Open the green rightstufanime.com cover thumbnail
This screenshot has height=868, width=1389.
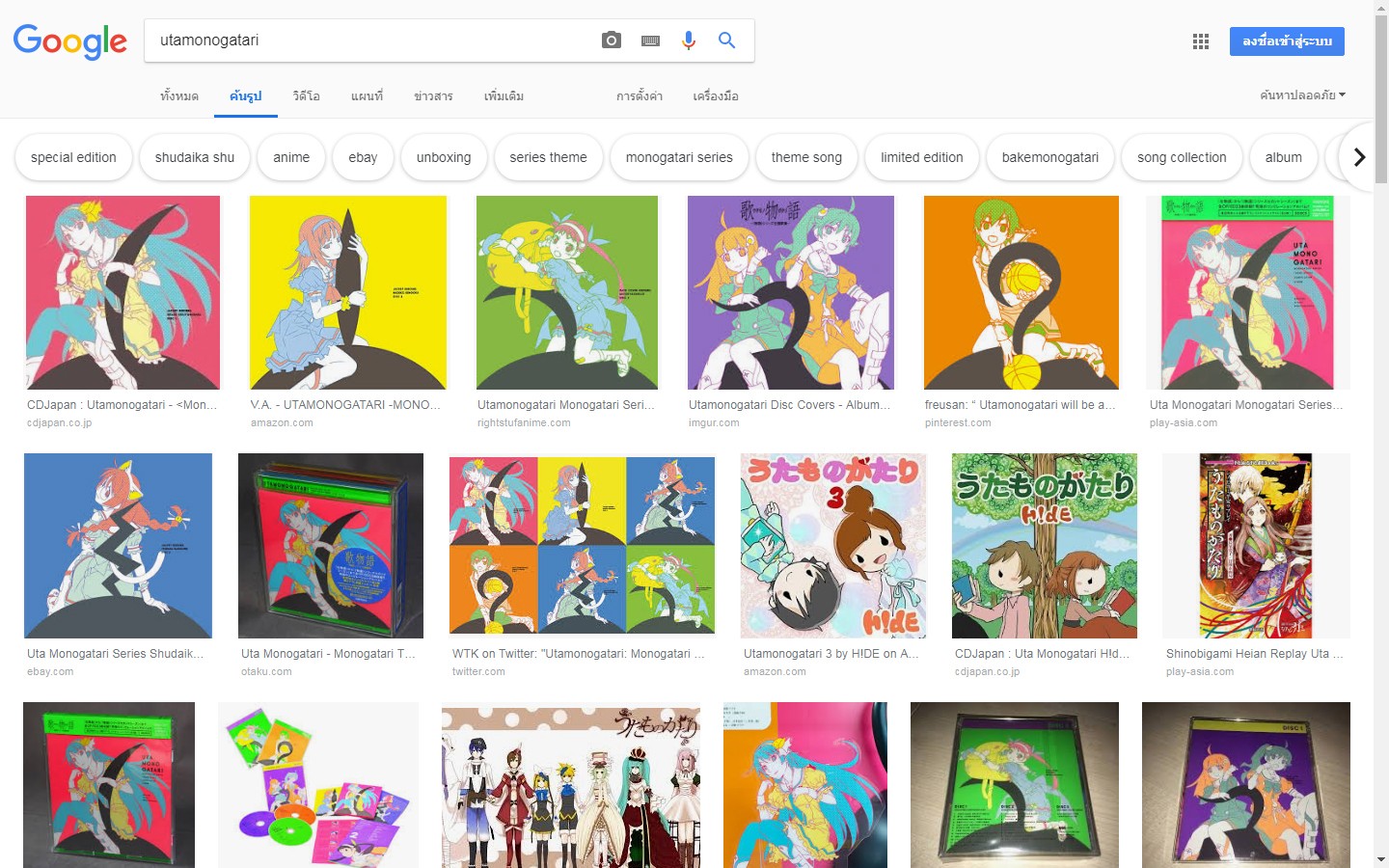(567, 292)
